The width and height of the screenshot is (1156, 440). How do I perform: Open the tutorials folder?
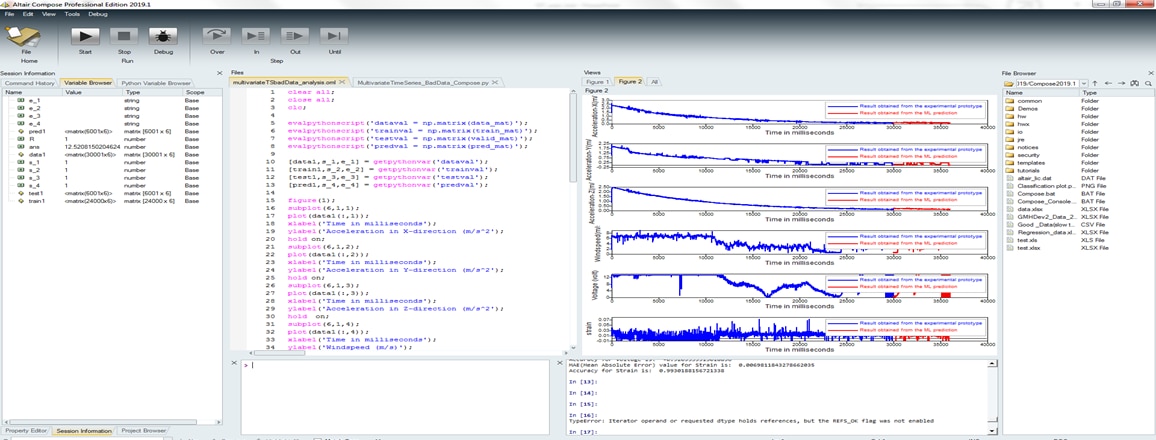pyautogui.click(x=1029, y=170)
